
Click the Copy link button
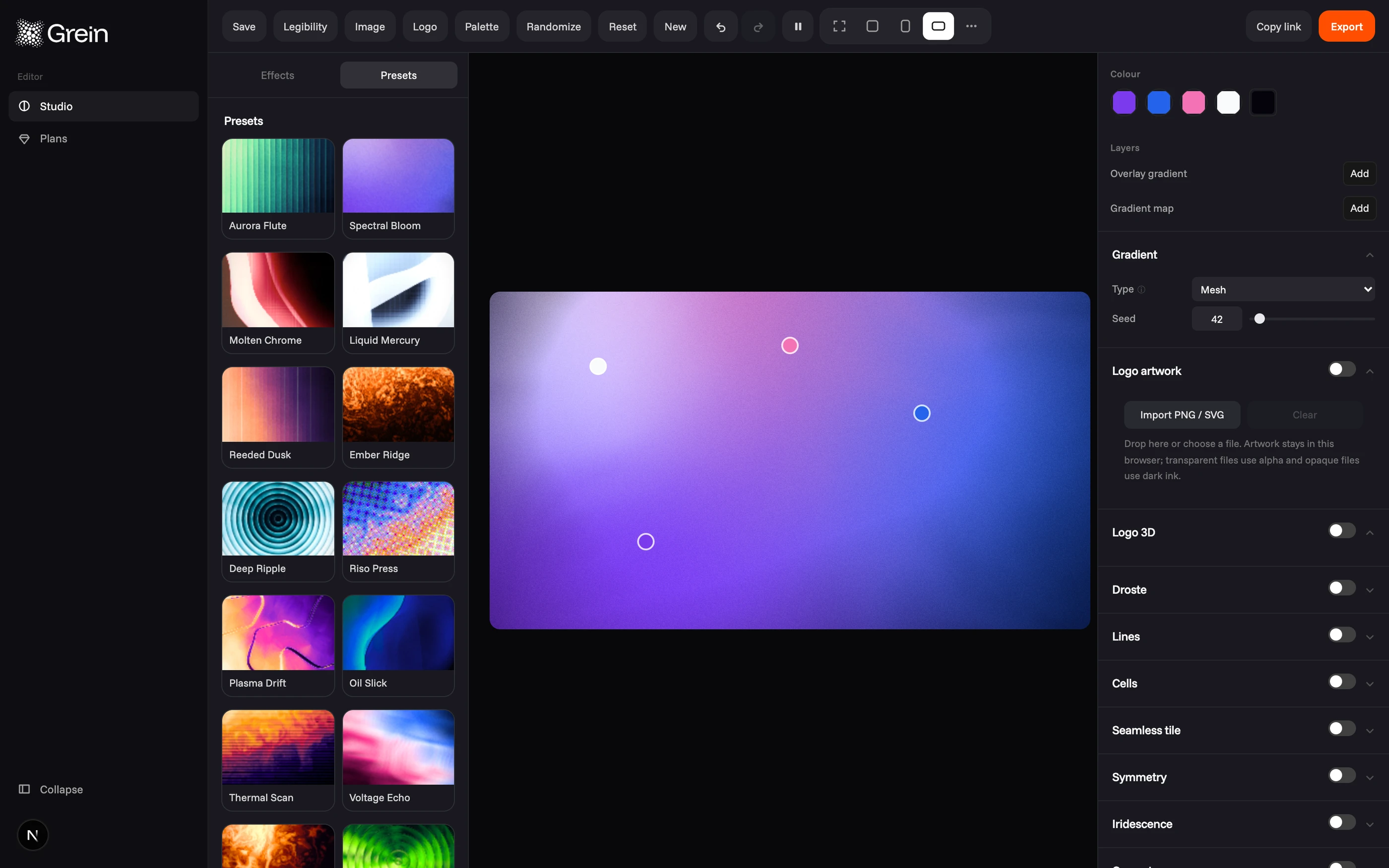coord(1278,26)
